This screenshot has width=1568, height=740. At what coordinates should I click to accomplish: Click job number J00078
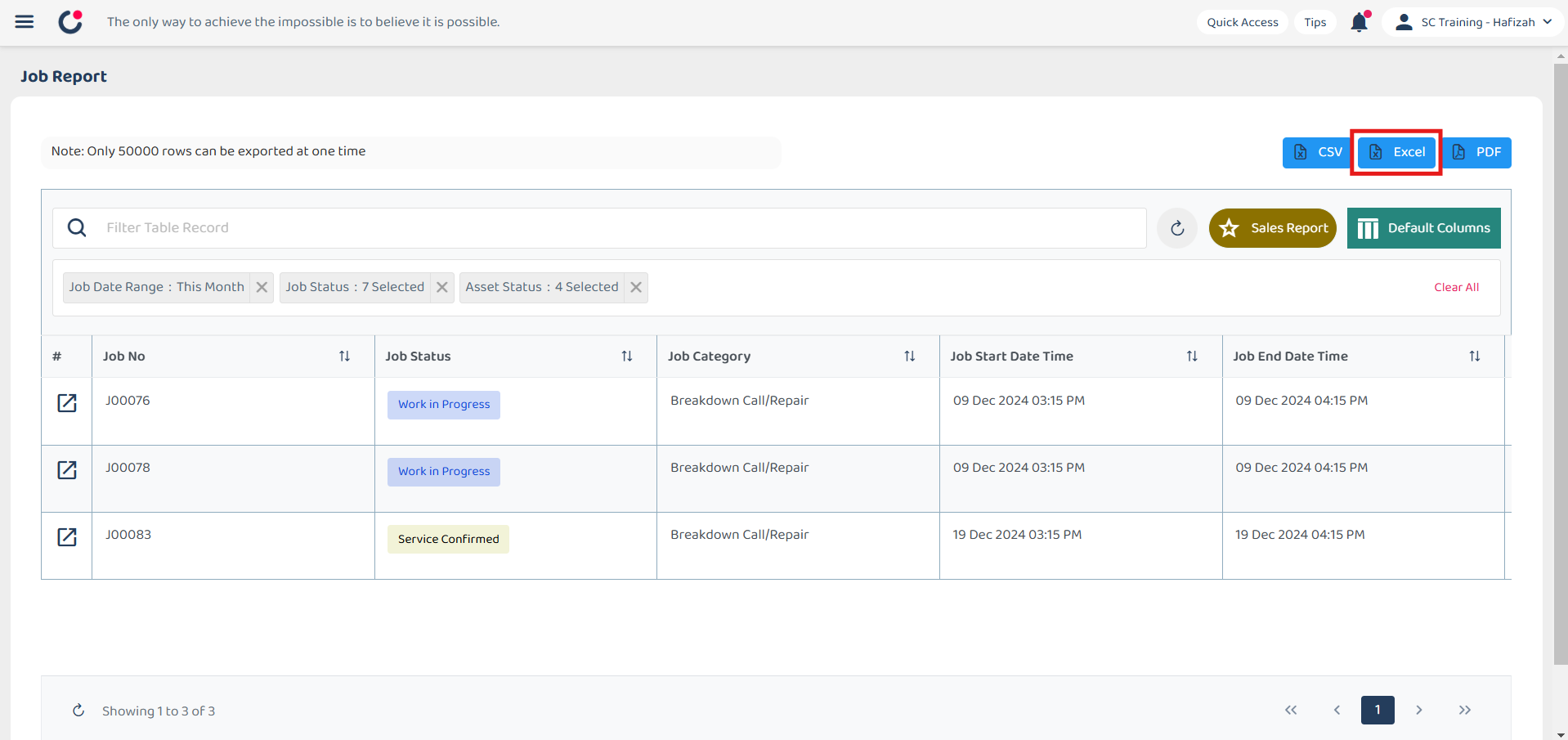pos(128,468)
